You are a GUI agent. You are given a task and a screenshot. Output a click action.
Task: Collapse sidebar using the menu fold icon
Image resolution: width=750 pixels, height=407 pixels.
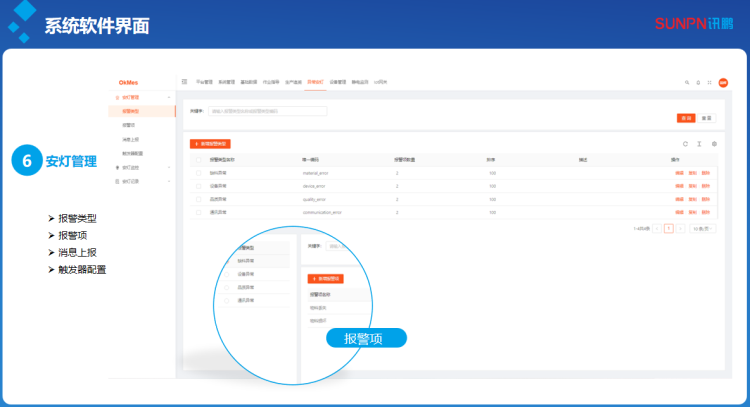pyautogui.click(x=185, y=82)
